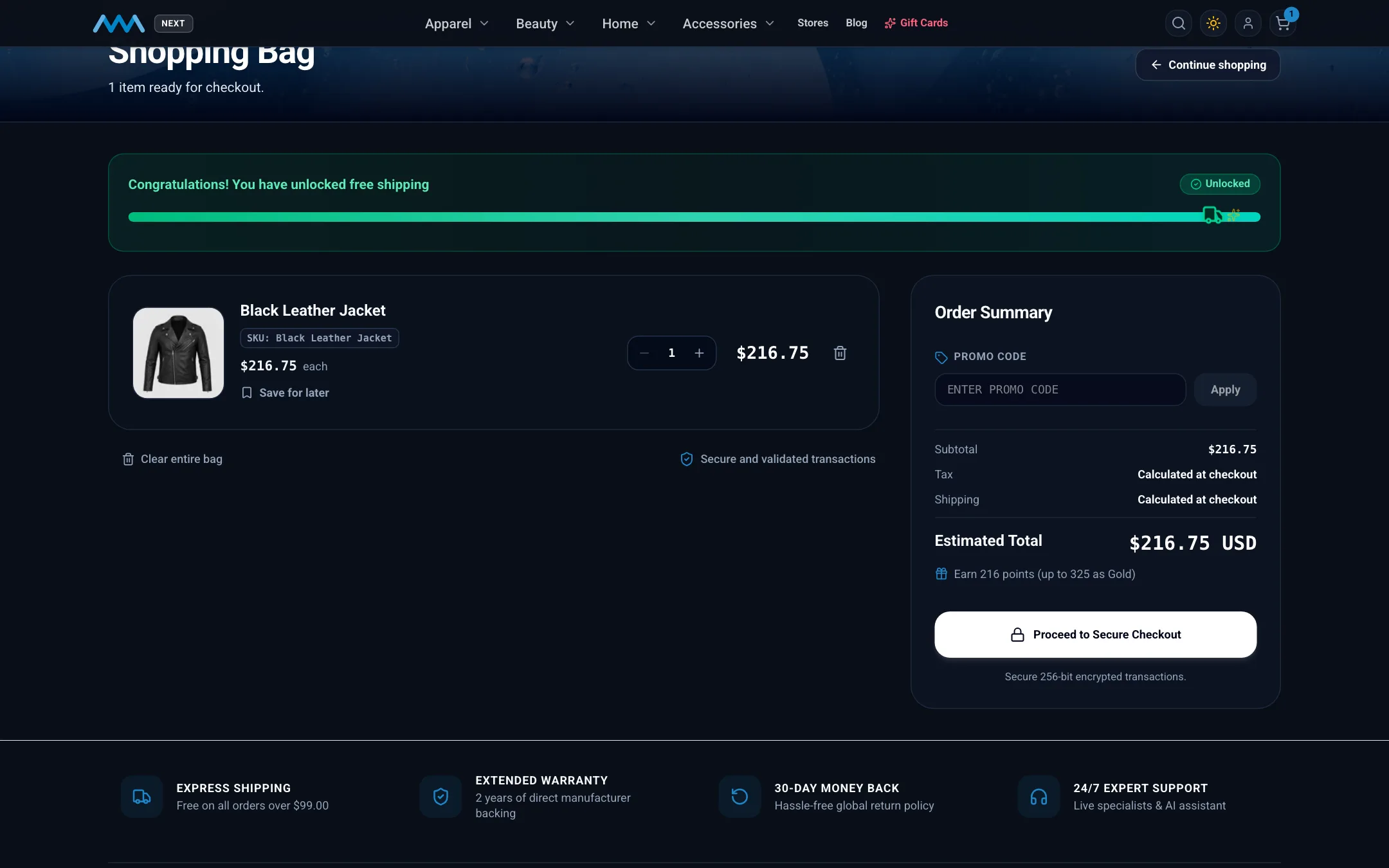Click the Unlocked status badge
1389x868 pixels.
1220,184
